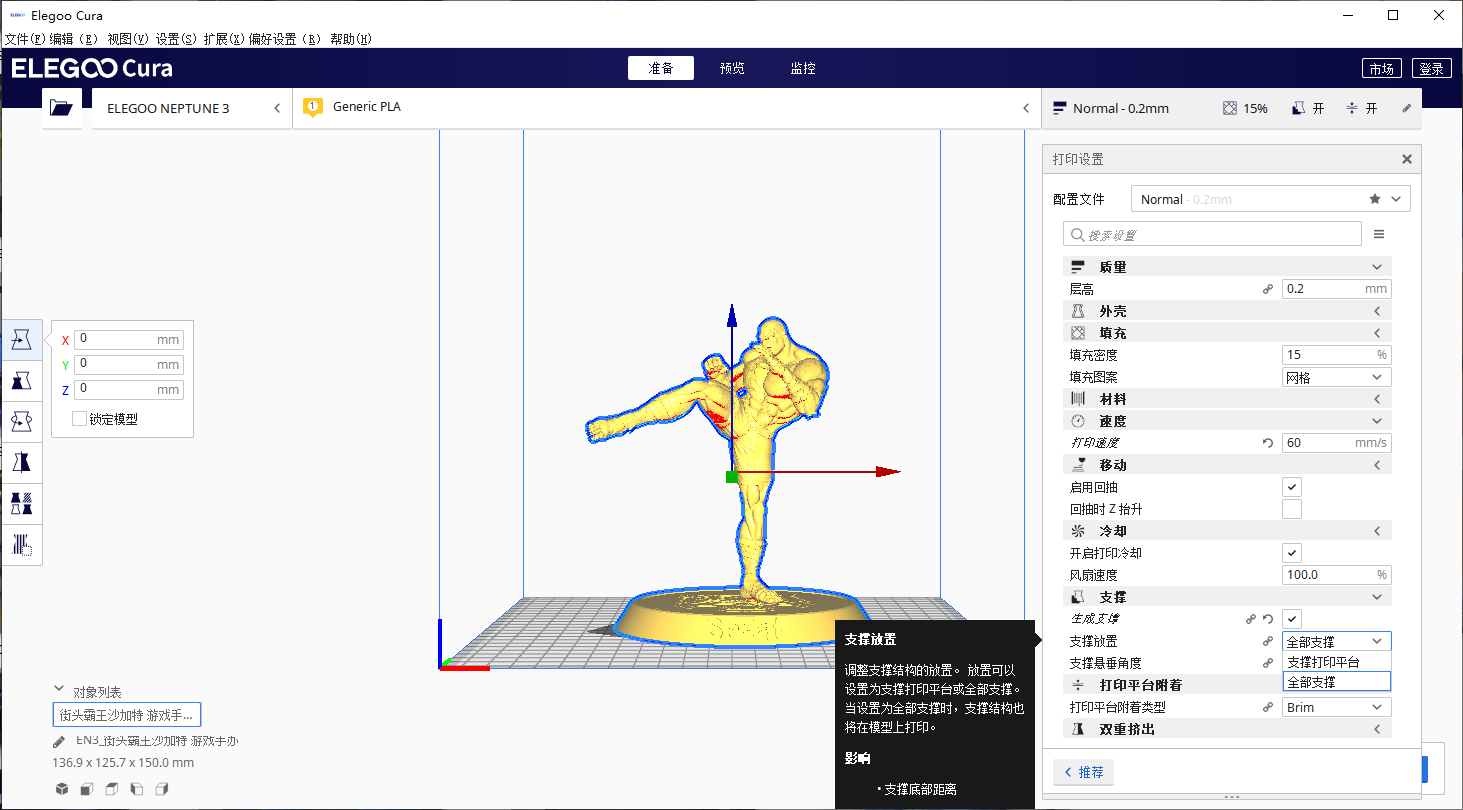Screen dimensions: 1463x810
Task: Switch to the 监控 stage tab
Action: click(803, 68)
